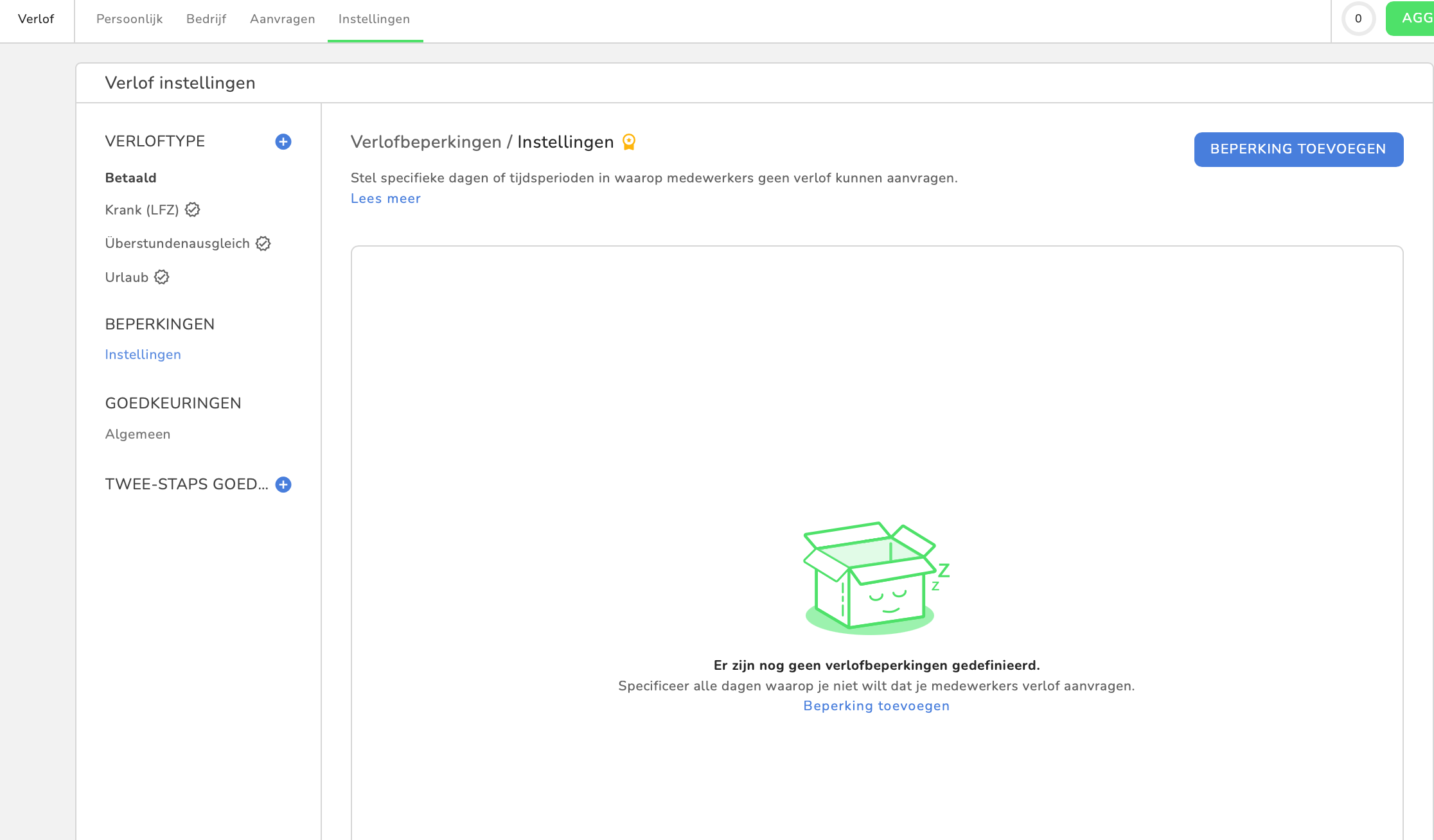Click plus icon beside TWEE-STAPS GOED...
Viewport: 1434px width, 840px height.
[283, 485]
